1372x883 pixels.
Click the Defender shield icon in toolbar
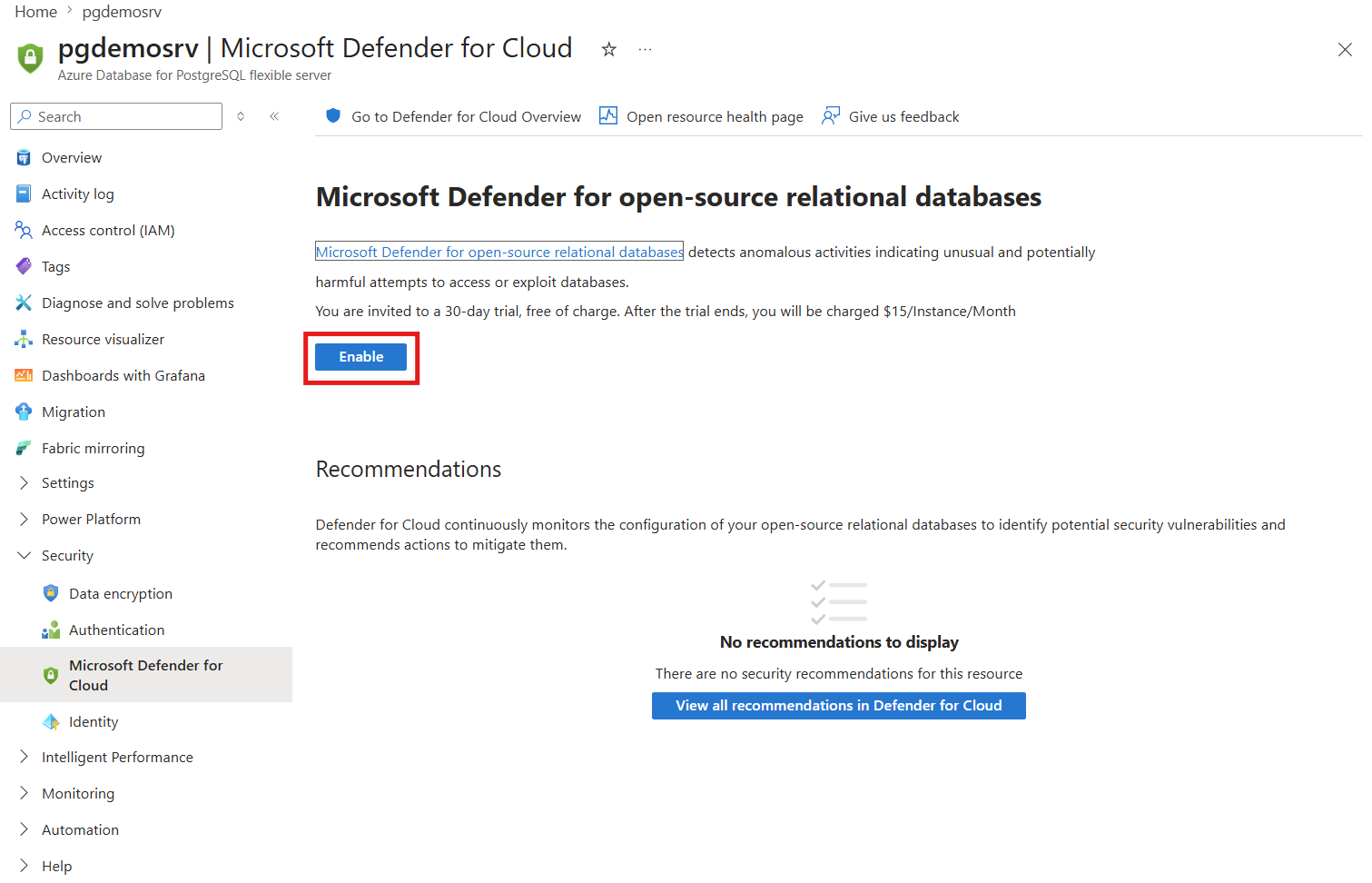point(333,116)
